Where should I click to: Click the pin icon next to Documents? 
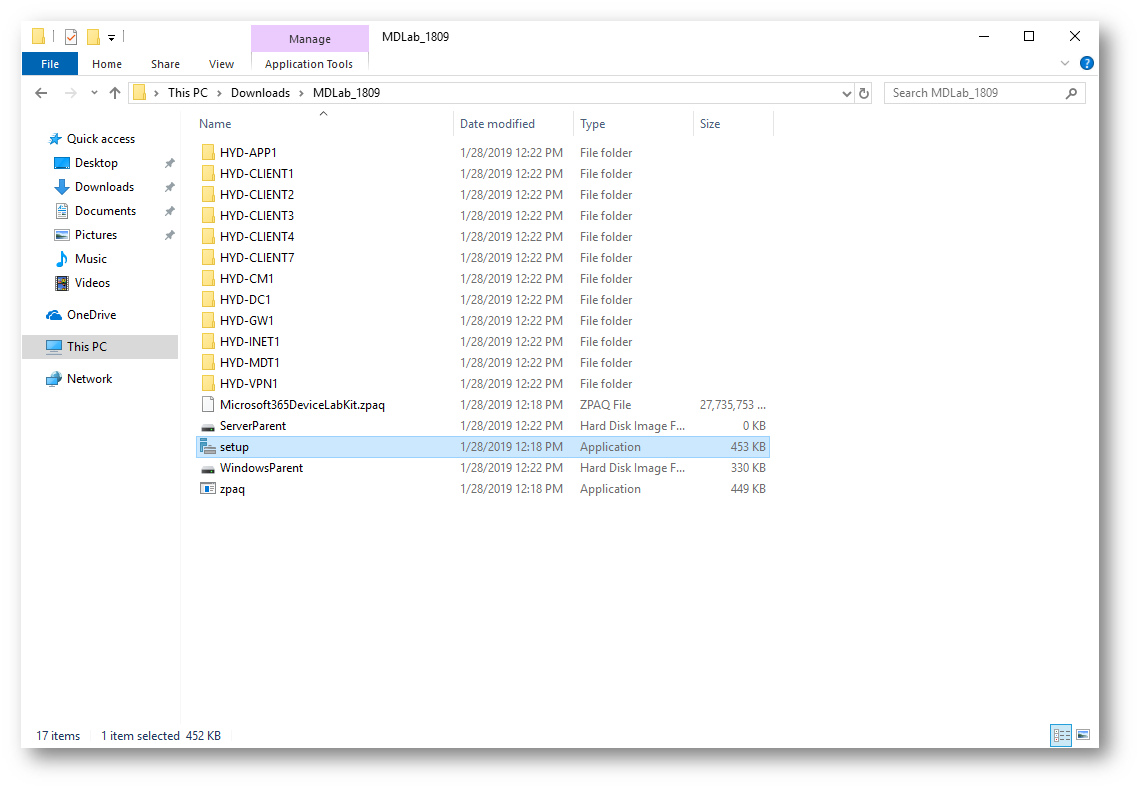pos(170,211)
